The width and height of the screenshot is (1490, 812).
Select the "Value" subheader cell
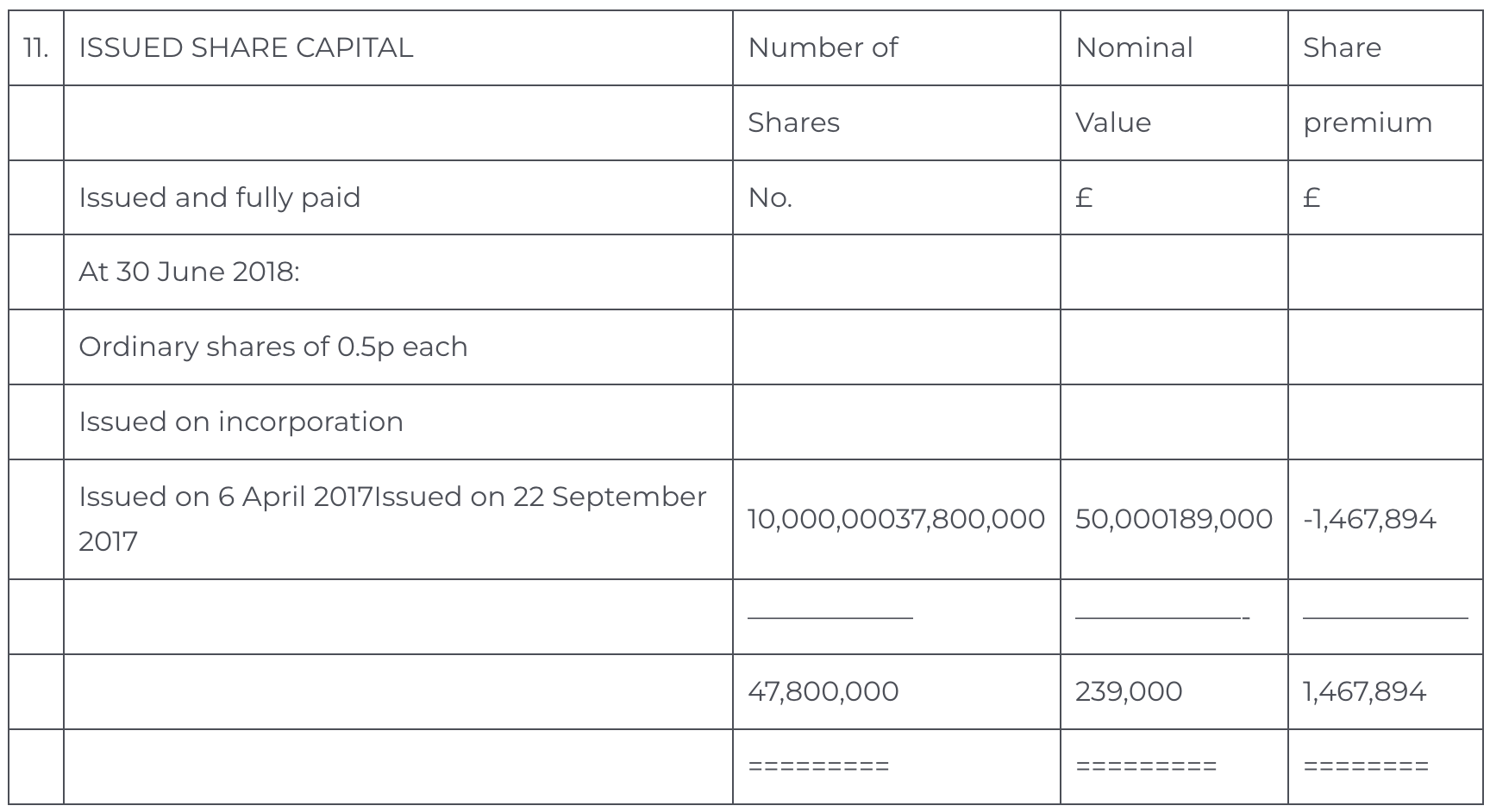point(1112,123)
